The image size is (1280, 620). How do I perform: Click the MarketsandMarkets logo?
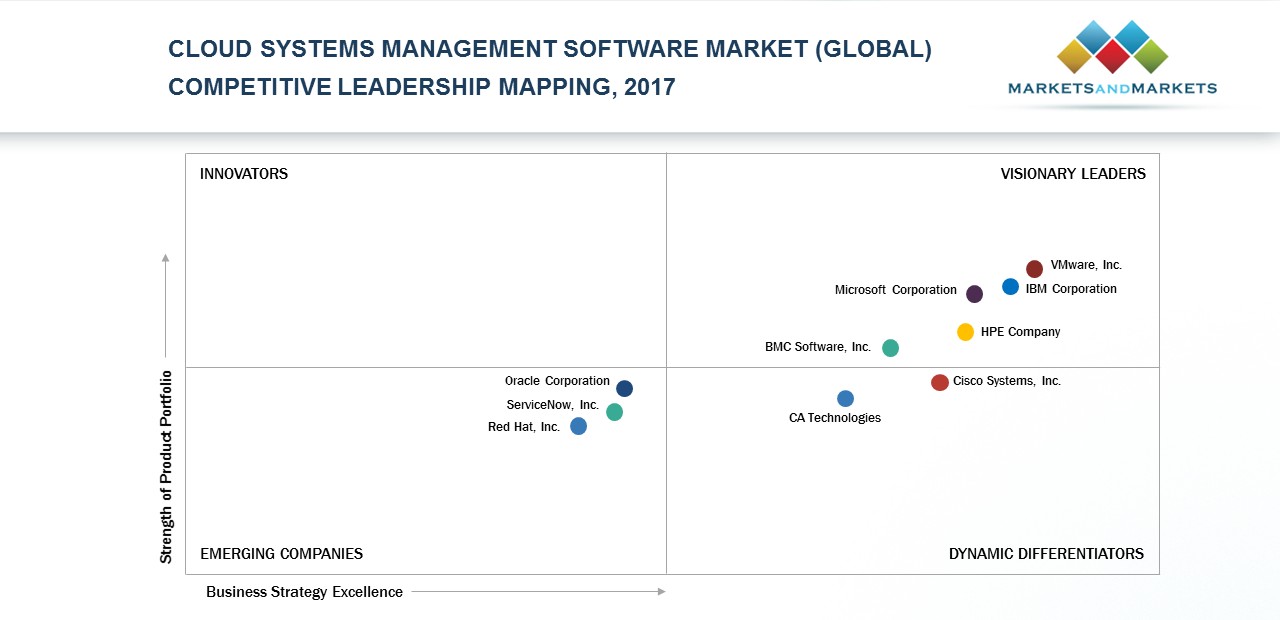(x=1112, y=62)
